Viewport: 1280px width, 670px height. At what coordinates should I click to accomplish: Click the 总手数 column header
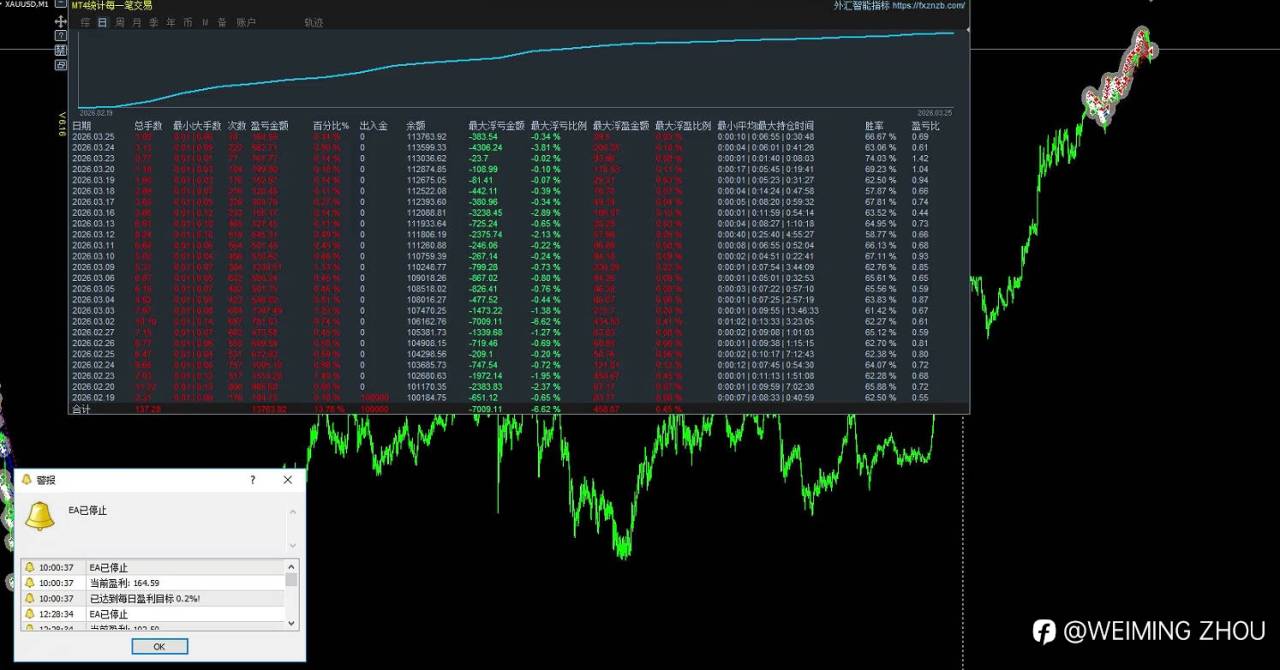click(148, 126)
